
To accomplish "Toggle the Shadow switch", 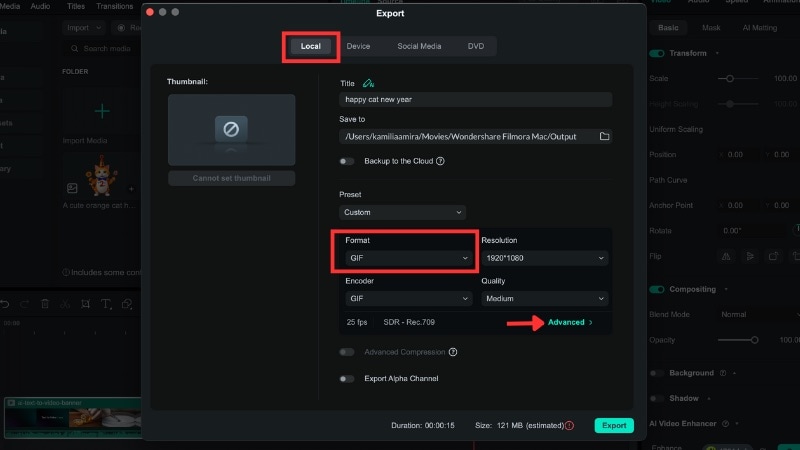I will 657,398.
